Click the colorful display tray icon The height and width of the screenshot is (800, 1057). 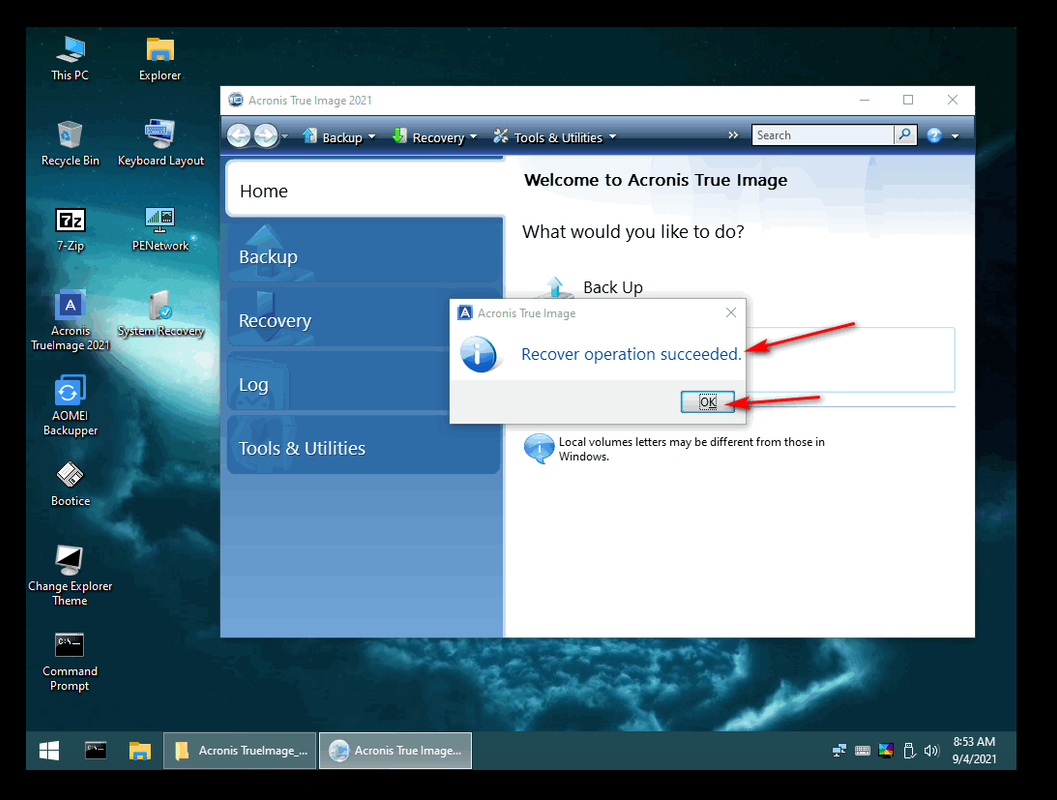(886, 750)
